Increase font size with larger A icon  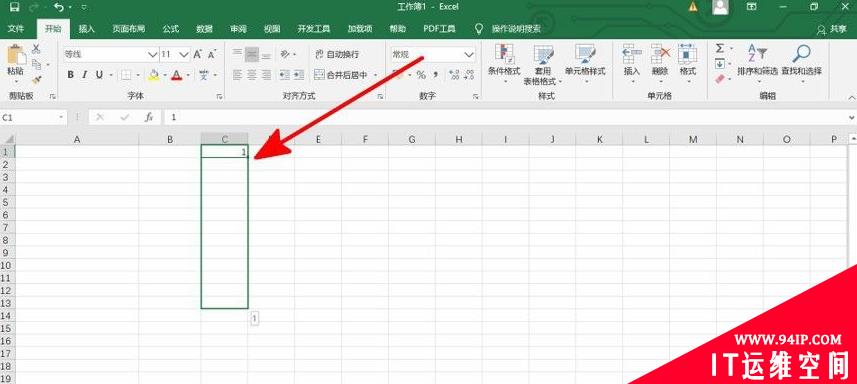click(198, 54)
